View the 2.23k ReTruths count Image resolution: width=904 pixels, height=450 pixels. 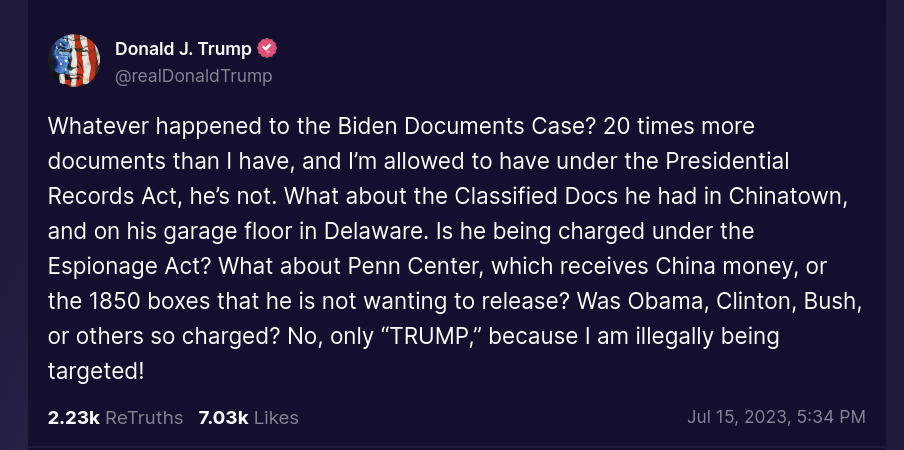pos(74,418)
